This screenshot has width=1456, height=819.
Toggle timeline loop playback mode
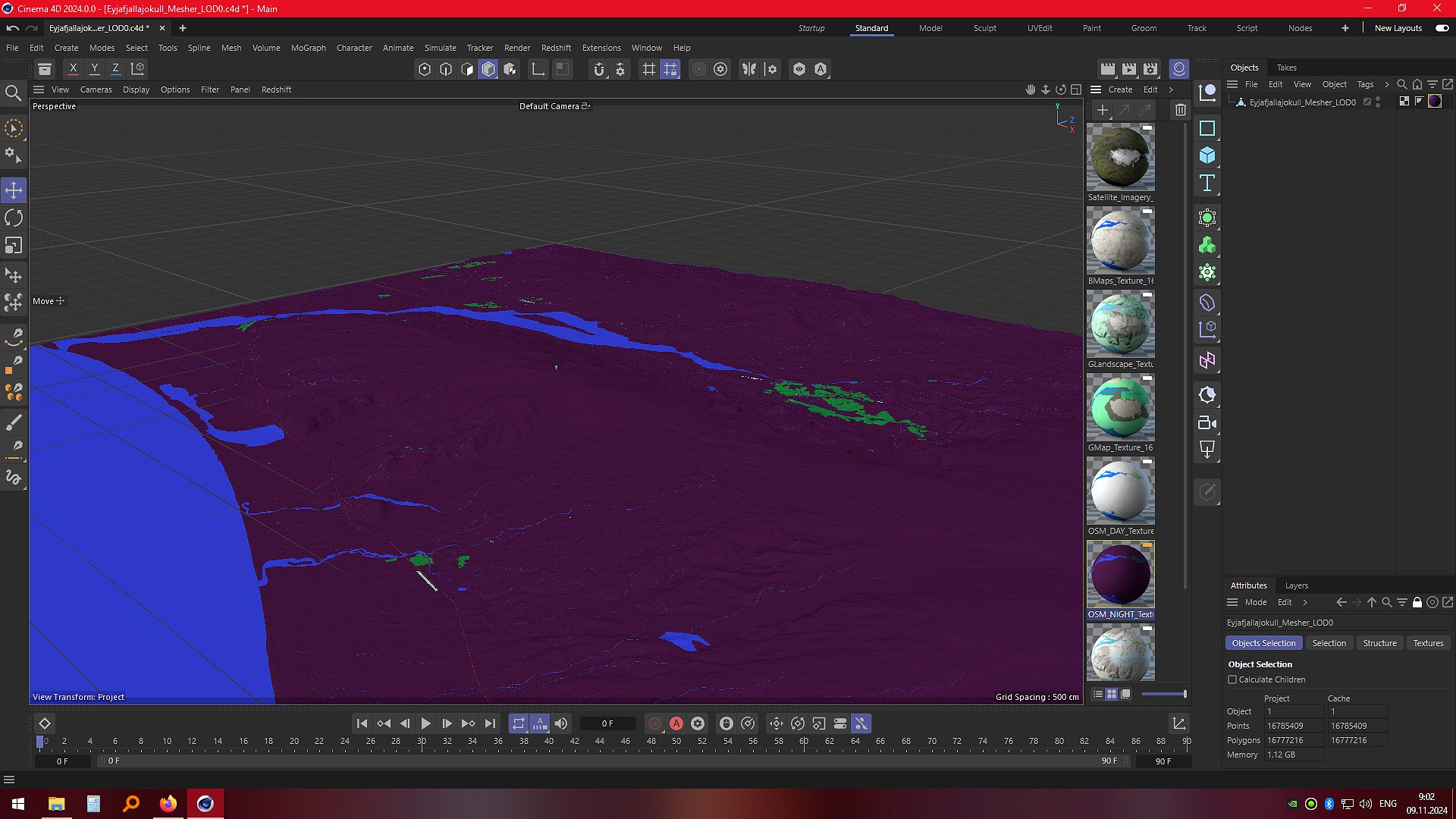click(518, 723)
